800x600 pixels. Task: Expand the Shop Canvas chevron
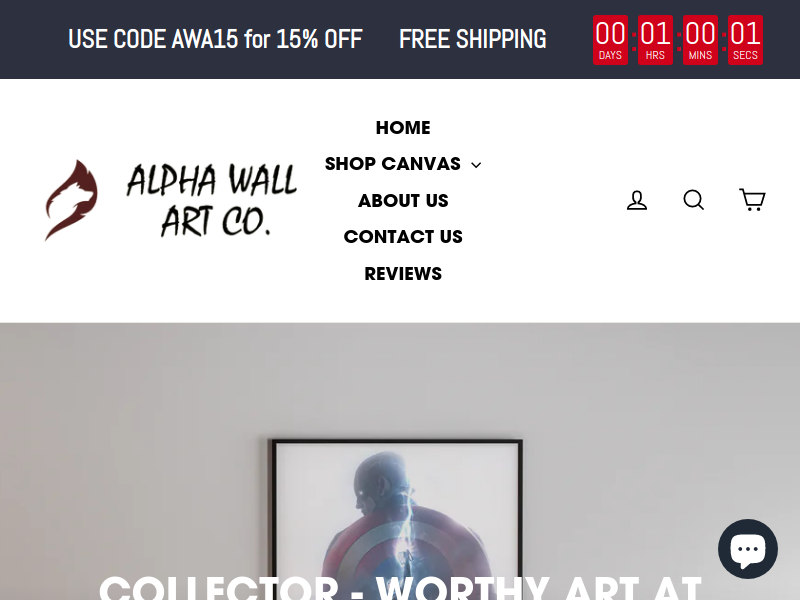[x=476, y=165]
